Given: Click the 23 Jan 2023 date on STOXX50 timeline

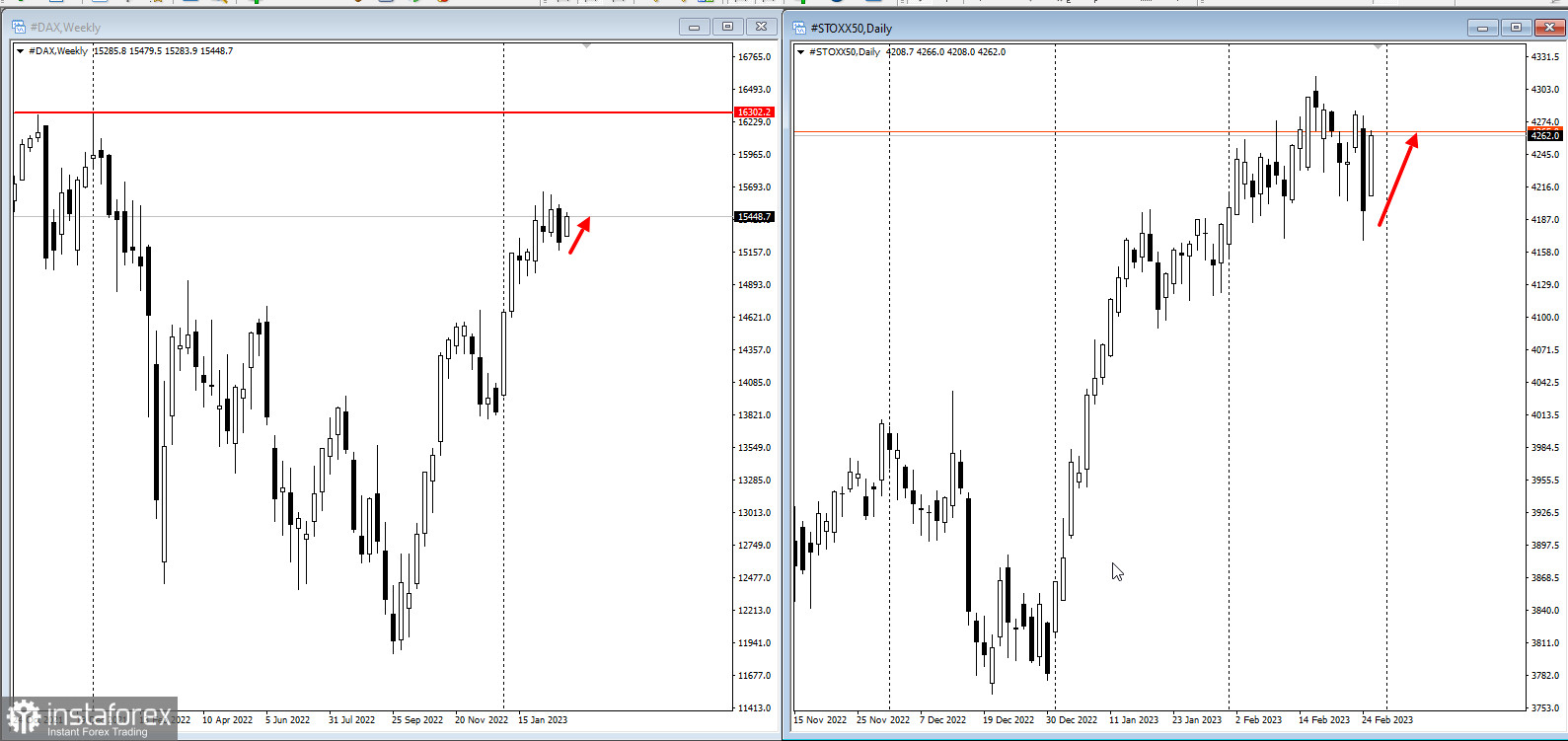Looking at the screenshot, I should point(1197,720).
